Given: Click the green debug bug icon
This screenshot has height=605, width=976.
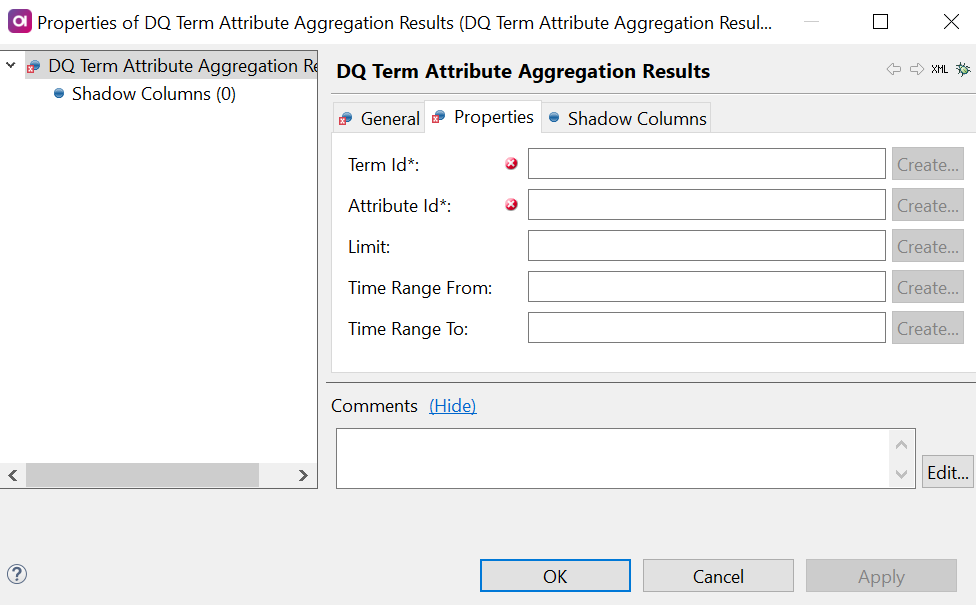Looking at the screenshot, I should point(963,69).
